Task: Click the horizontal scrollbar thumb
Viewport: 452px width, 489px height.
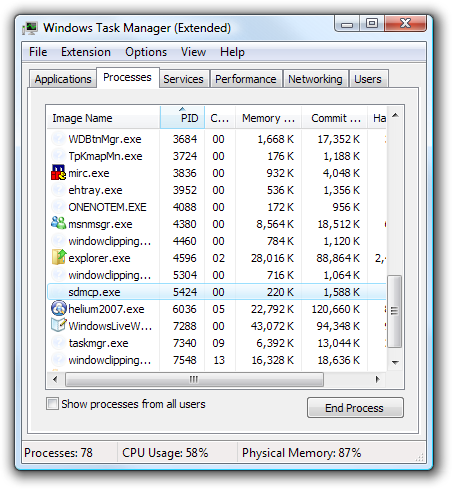Action: (x=194, y=379)
